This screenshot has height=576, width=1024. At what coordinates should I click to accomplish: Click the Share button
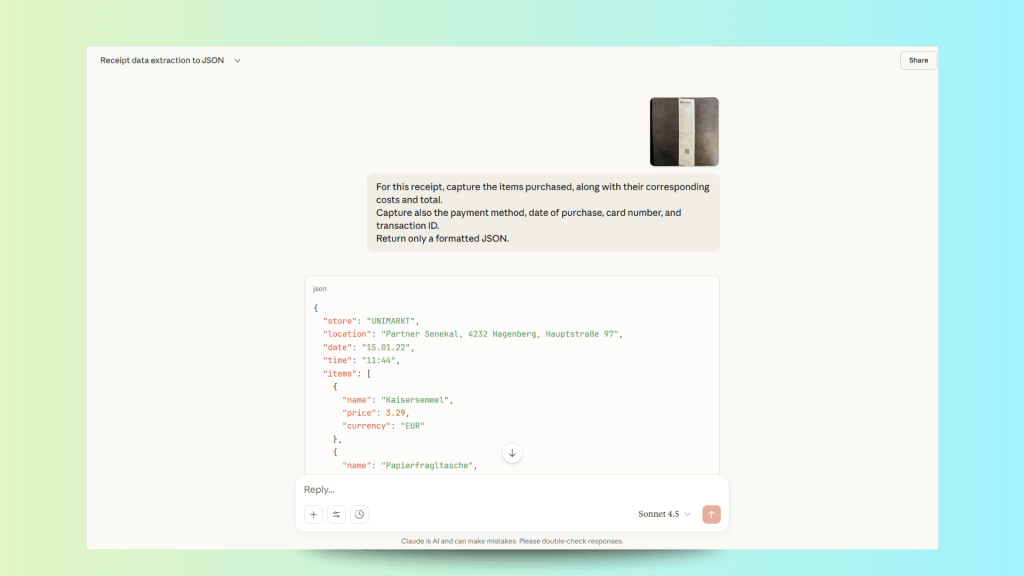coord(918,60)
